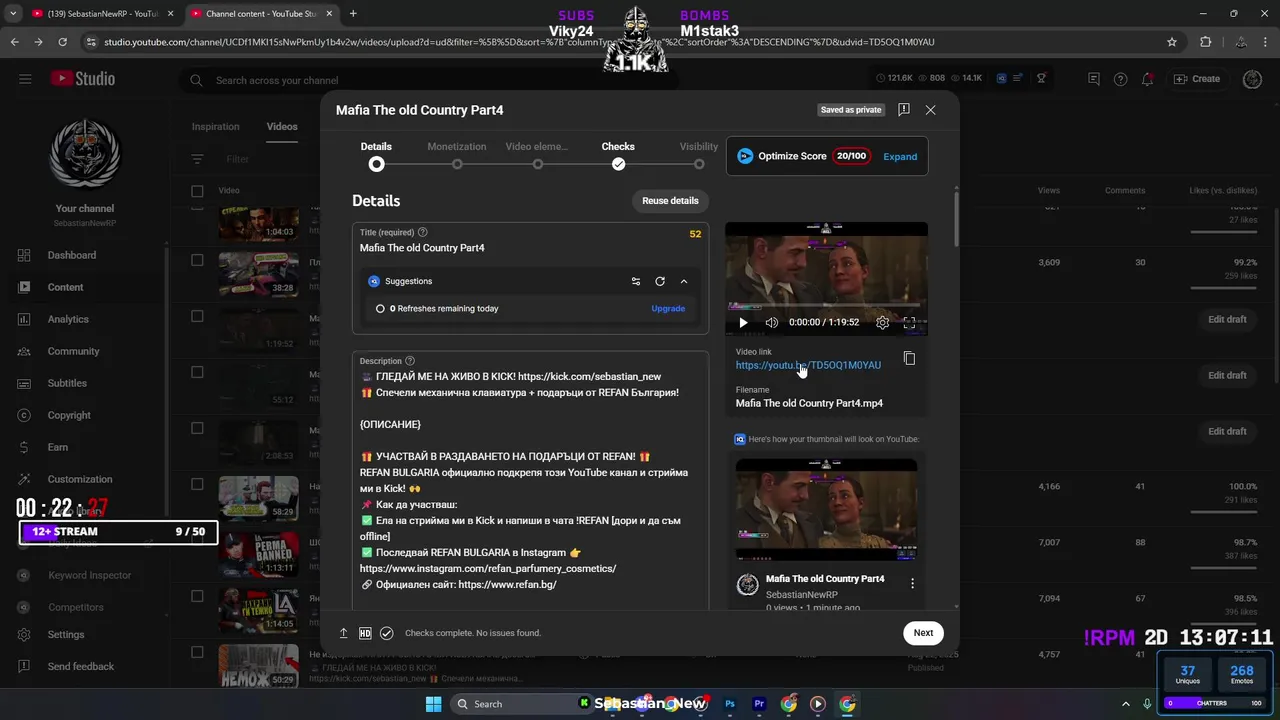Open Dashboard in the sidebar
Screen dimensions: 1280x720
pos(72,255)
